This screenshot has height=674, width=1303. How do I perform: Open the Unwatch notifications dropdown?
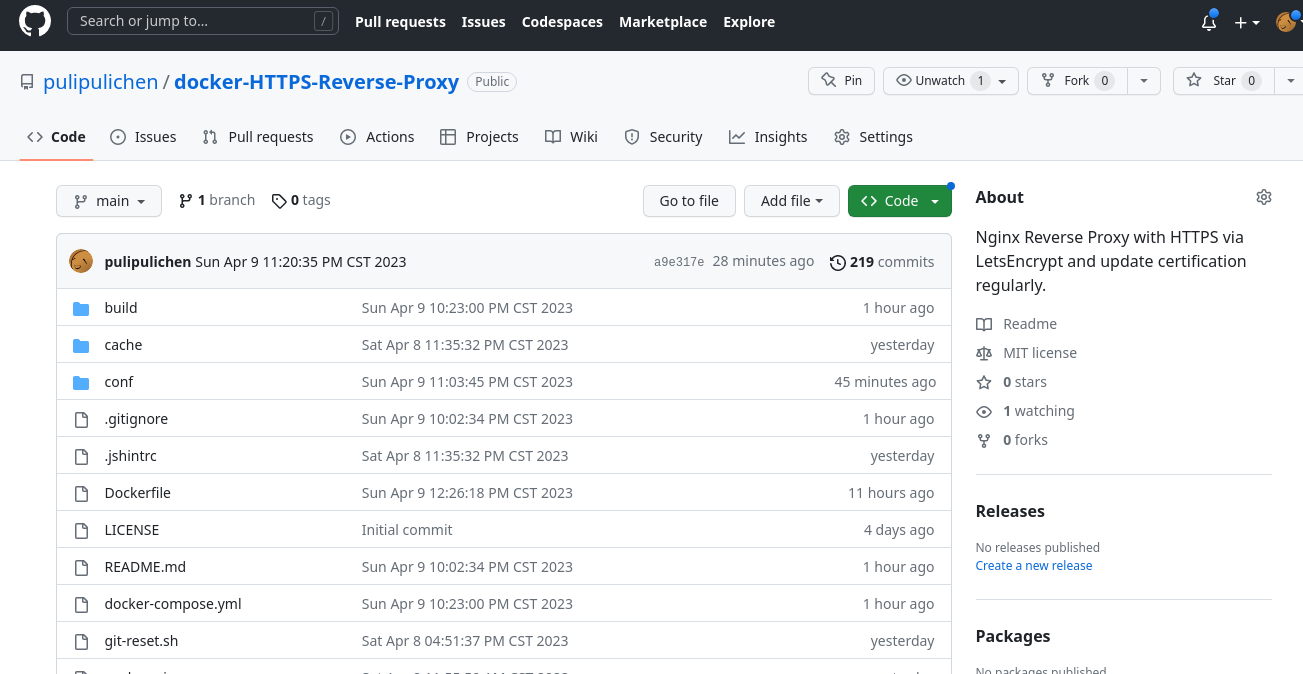point(950,81)
